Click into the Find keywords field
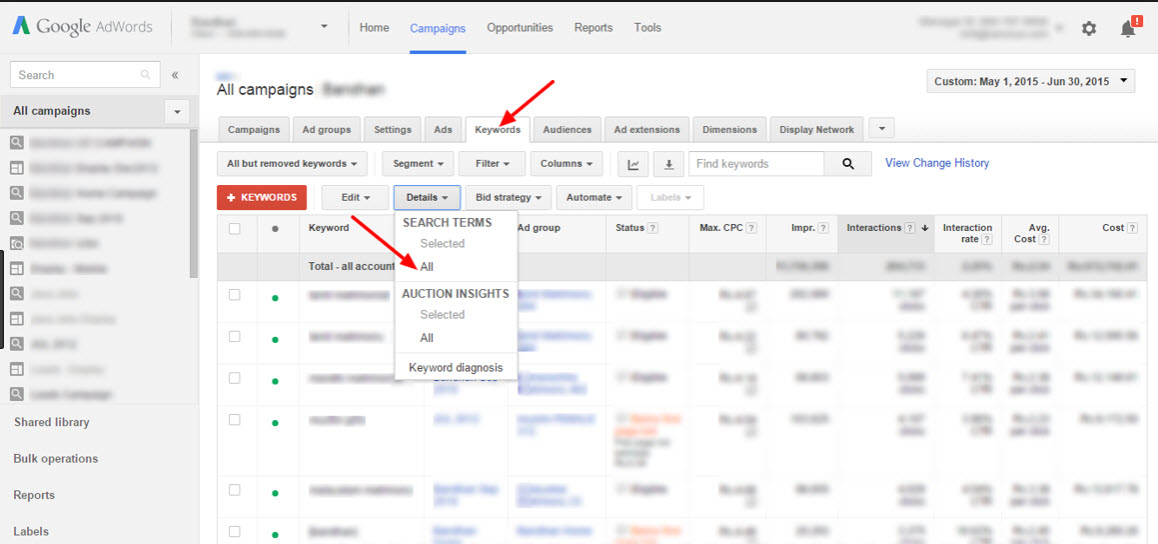The height and width of the screenshot is (544, 1158). (x=757, y=164)
